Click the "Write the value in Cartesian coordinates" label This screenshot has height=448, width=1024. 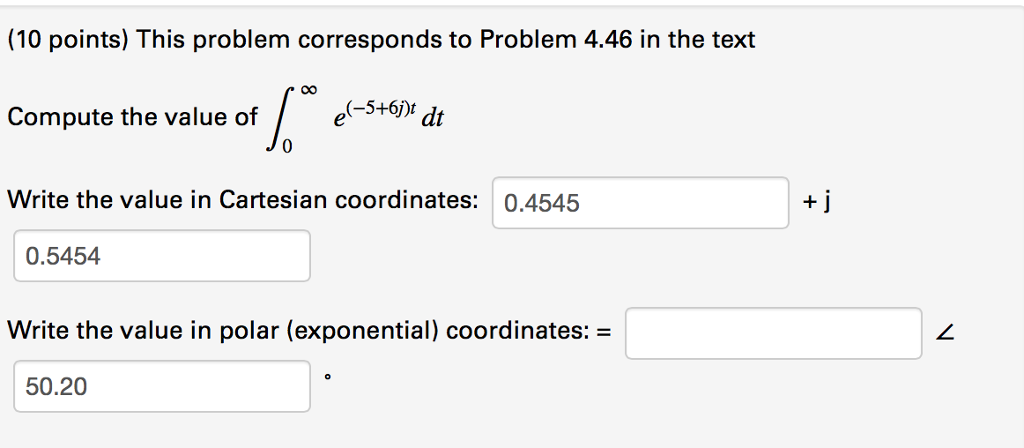(242, 199)
